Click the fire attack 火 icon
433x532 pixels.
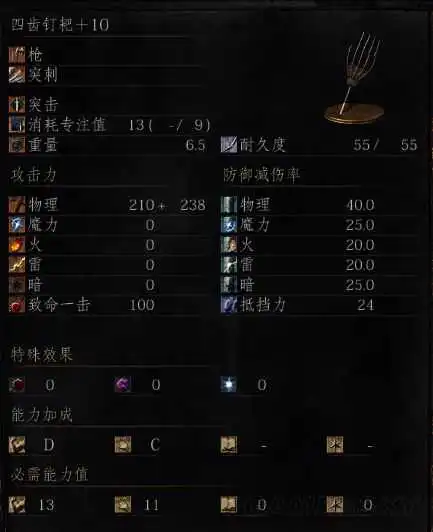pyautogui.click(x=17, y=245)
